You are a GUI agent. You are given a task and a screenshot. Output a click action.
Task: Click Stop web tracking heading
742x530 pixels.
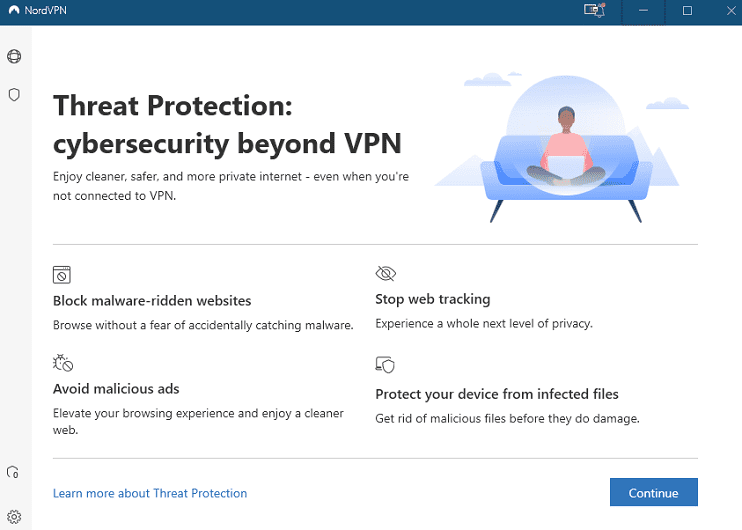[432, 299]
